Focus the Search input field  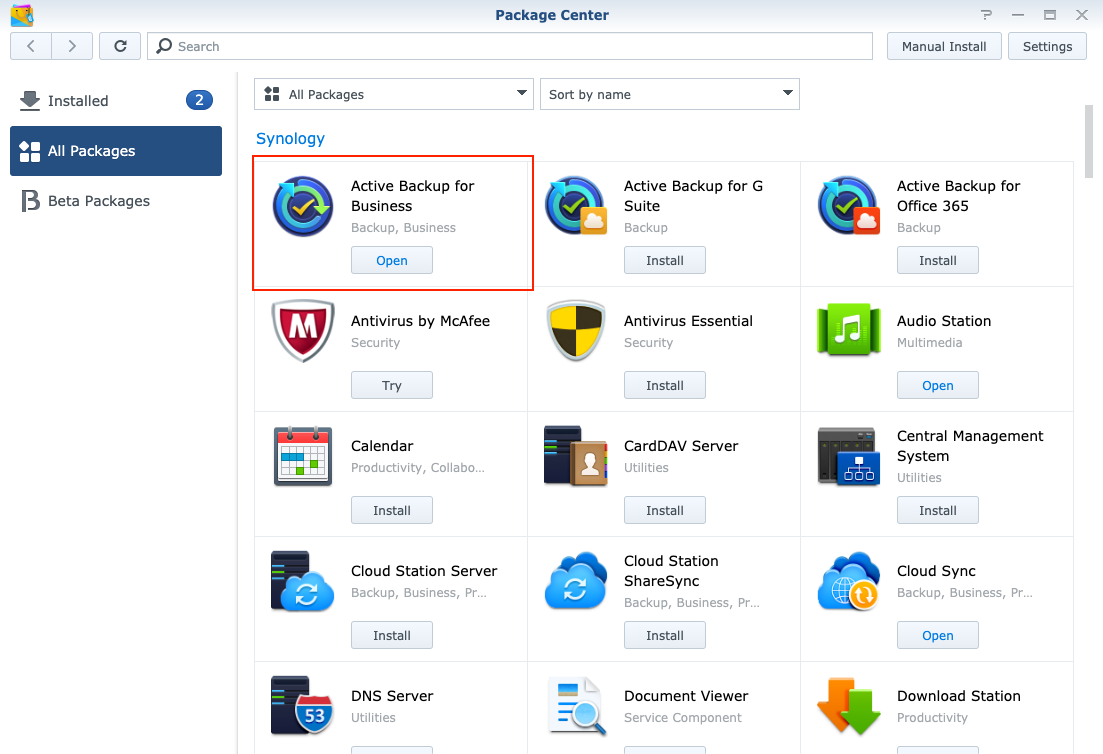pos(510,46)
